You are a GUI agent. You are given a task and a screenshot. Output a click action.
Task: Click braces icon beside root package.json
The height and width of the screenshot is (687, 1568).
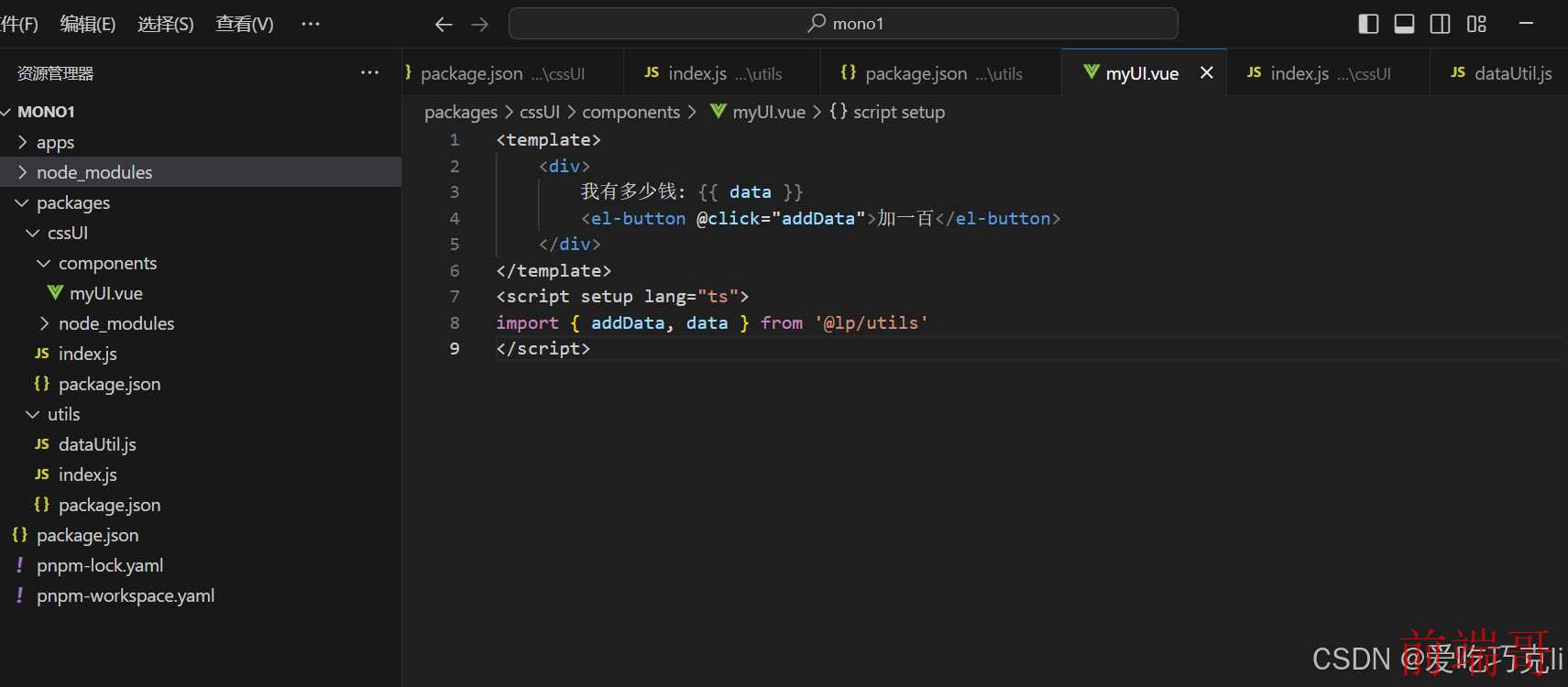point(19,534)
